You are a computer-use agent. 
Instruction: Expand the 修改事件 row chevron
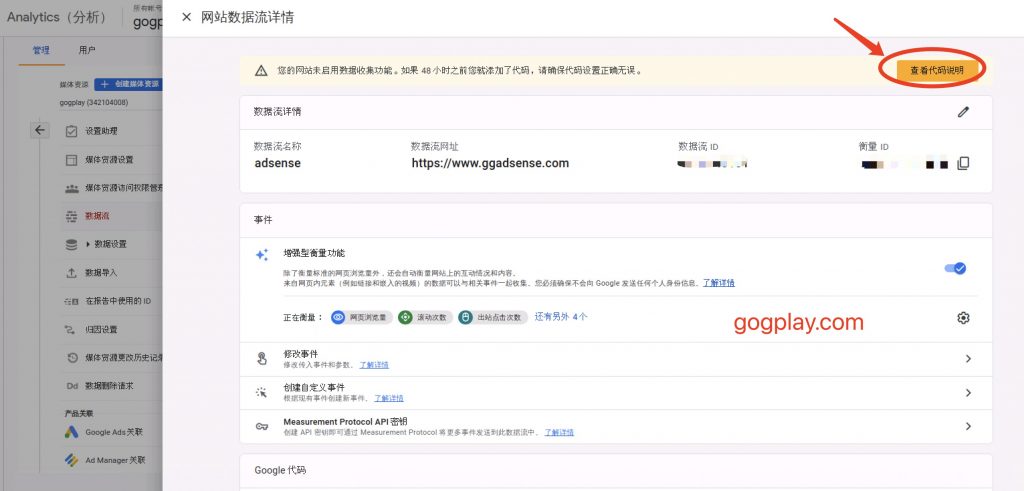(x=968, y=358)
